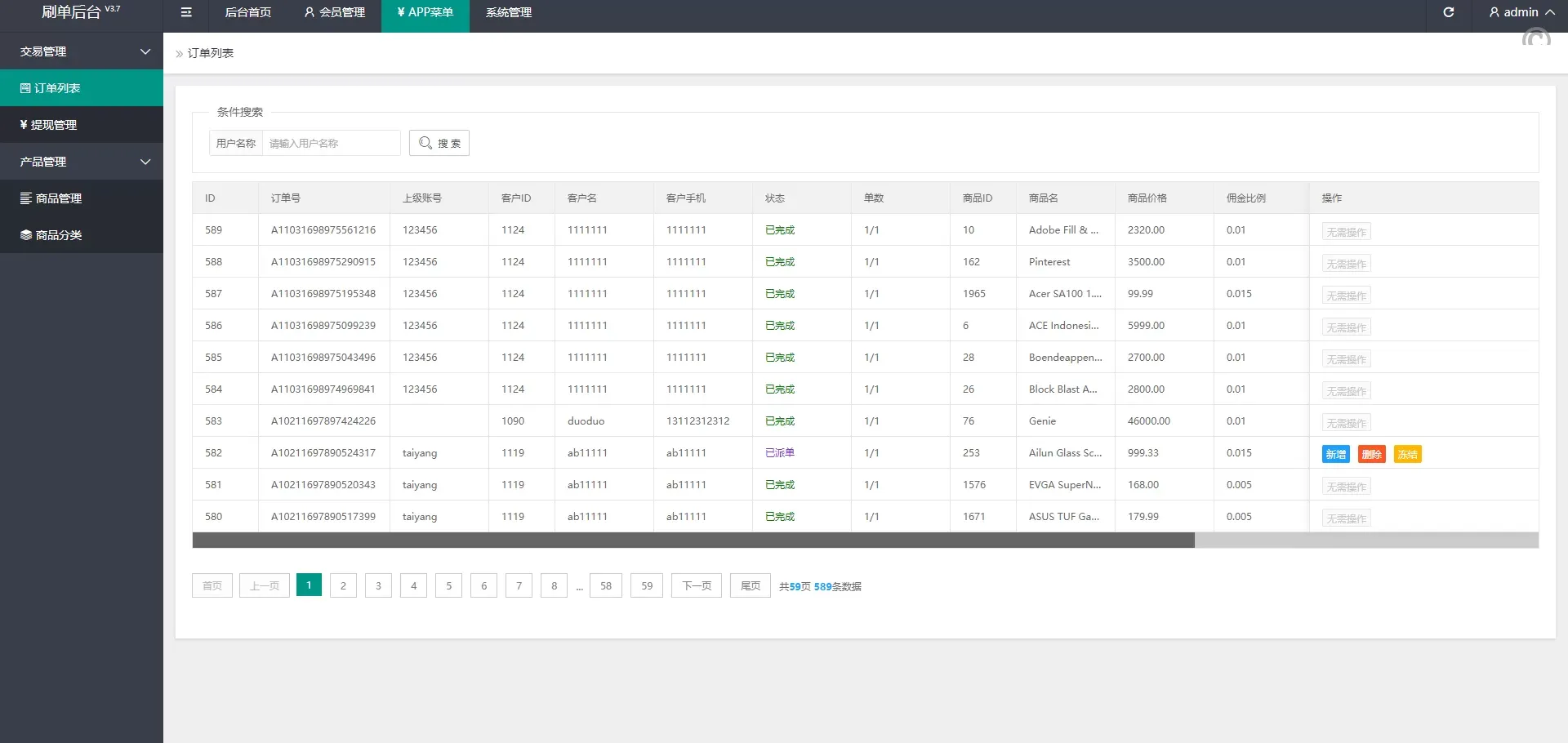Switch to the 系统管理 top tab
The image size is (1568, 743).
pyautogui.click(x=508, y=12)
